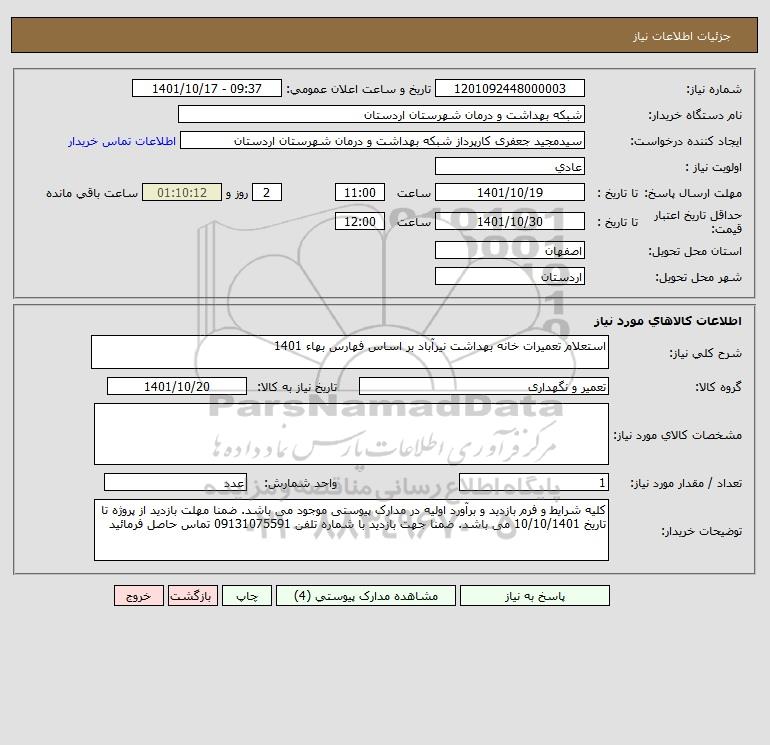Click the unit field عدد
The height and width of the screenshot is (745, 770).
point(175,482)
